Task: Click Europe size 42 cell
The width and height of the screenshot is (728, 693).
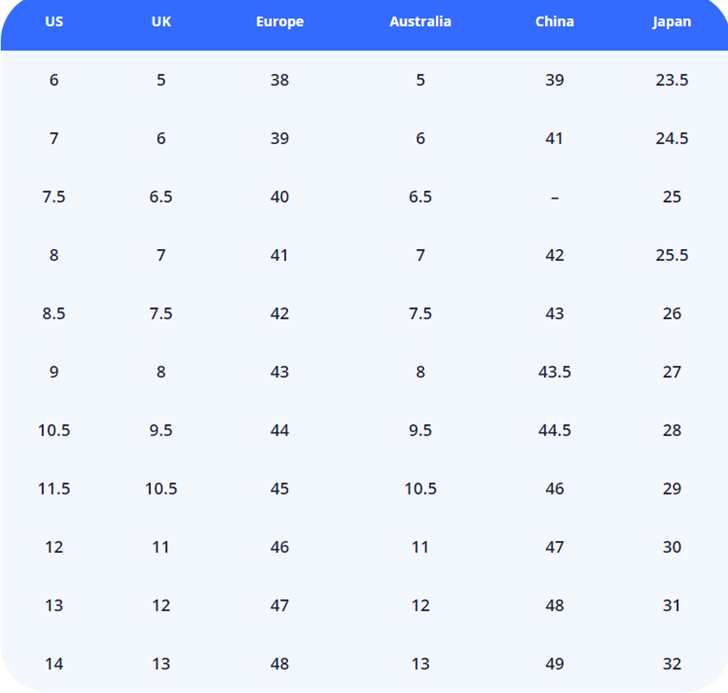Action: (279, 314)
